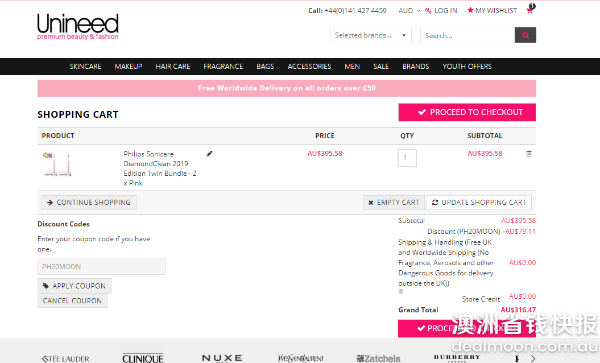Click the Empty Cart button
The width and height of the screenshot is (600, 363).
[x=394, y=202]
